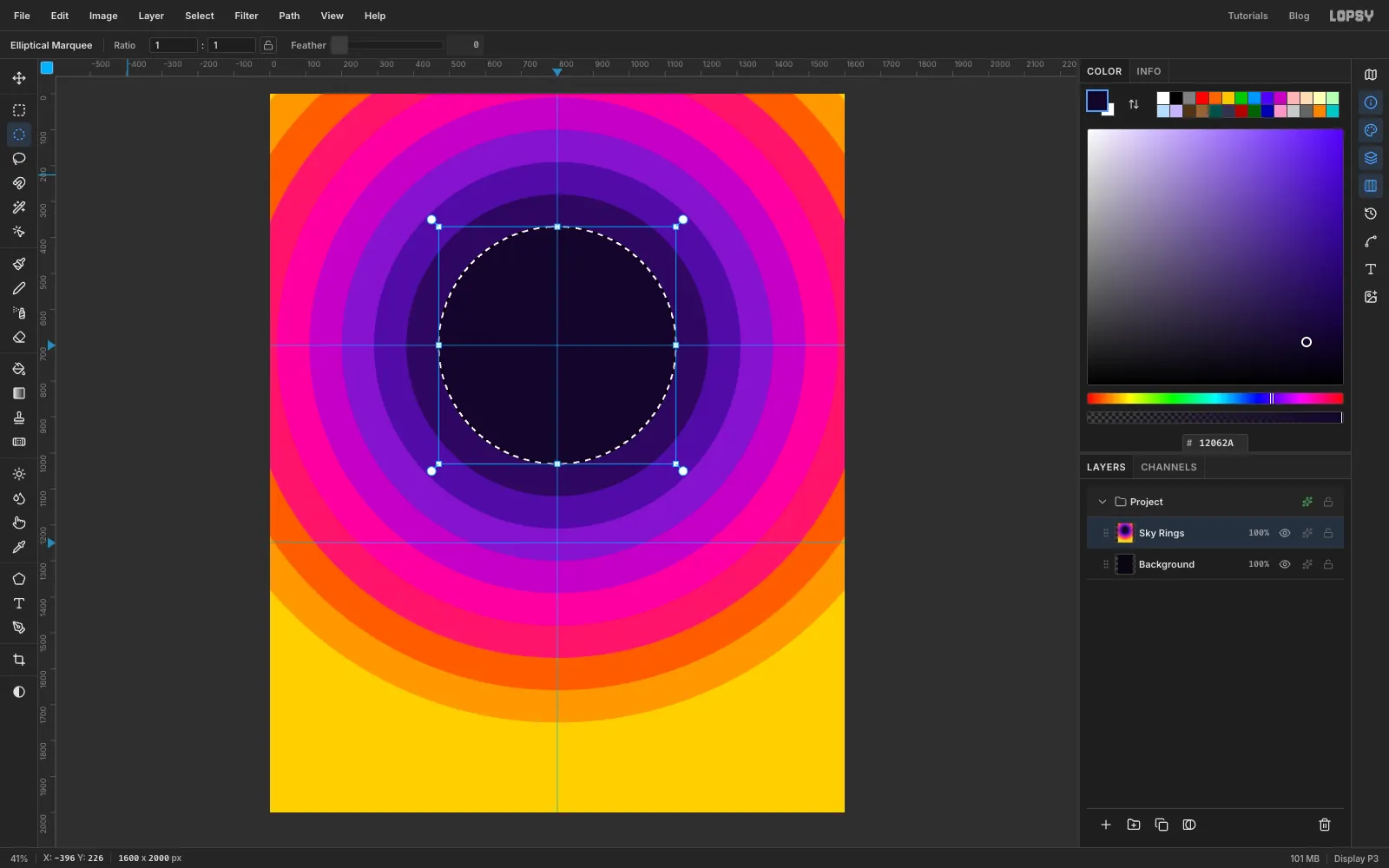Toggle lock on the Project group
The image size is (1389, 868).
1328,502
